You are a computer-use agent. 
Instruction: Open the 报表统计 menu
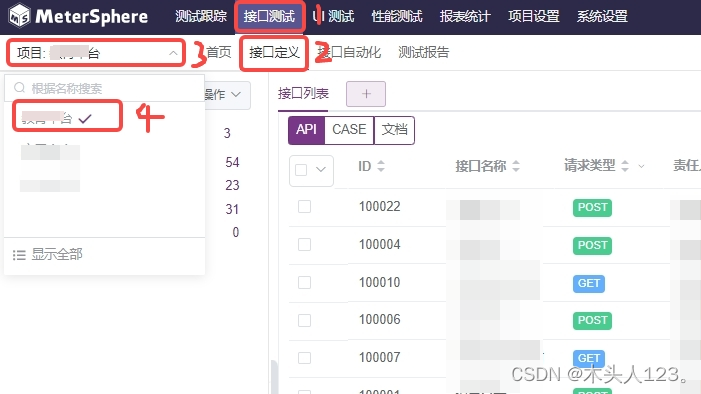[x=465, y=17]
